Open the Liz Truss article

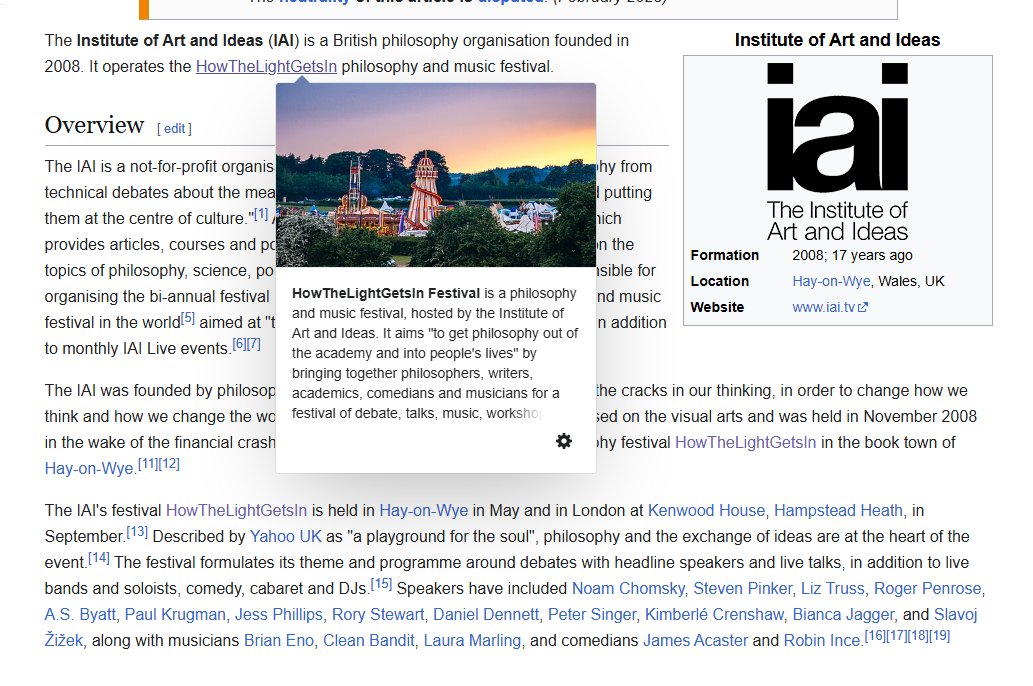coord(833,588)
